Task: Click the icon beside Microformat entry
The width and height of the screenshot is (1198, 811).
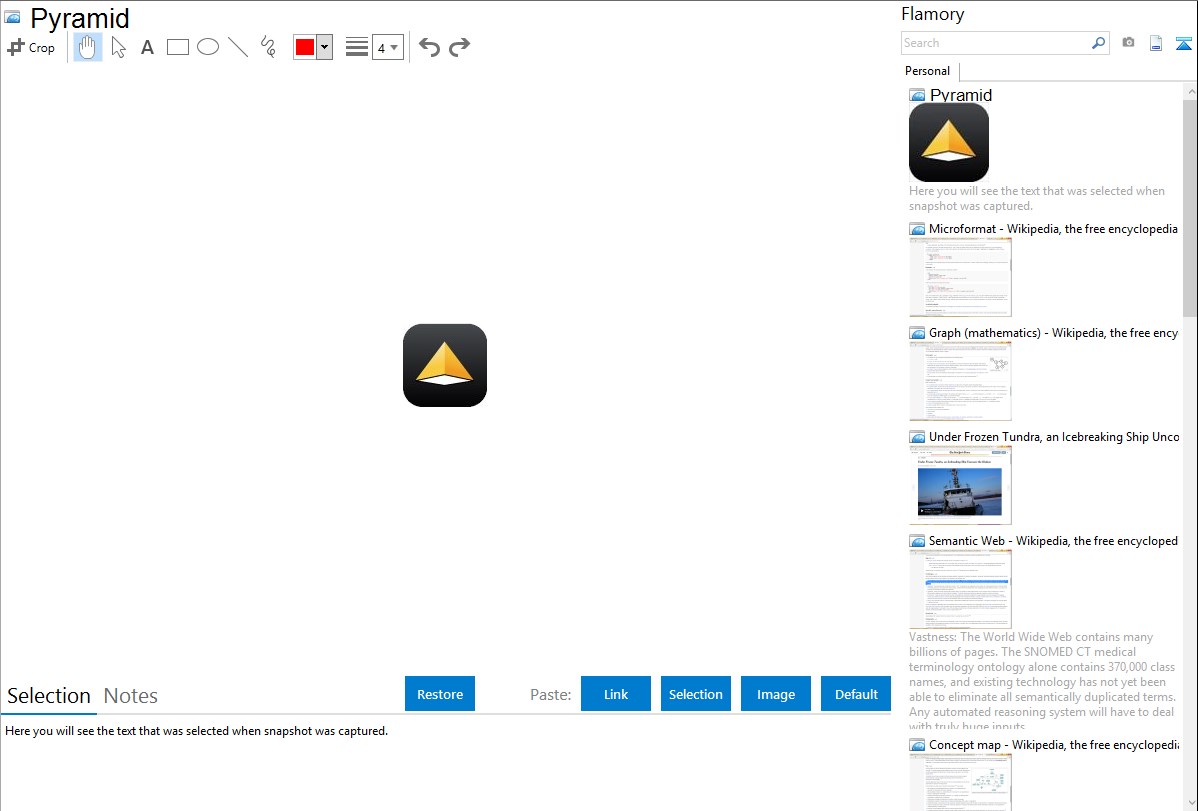Action: [x=918, y=229]
